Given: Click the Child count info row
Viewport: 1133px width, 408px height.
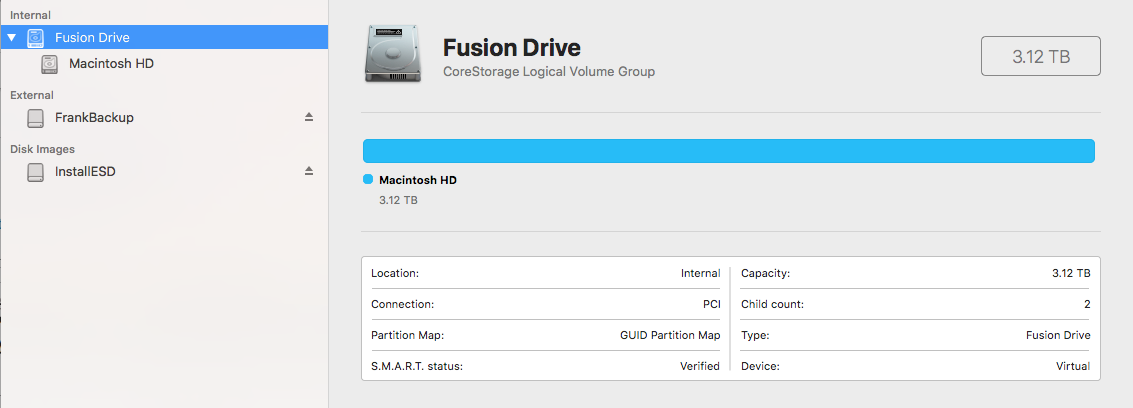Looking at the screenshot, I should point(915,304).
